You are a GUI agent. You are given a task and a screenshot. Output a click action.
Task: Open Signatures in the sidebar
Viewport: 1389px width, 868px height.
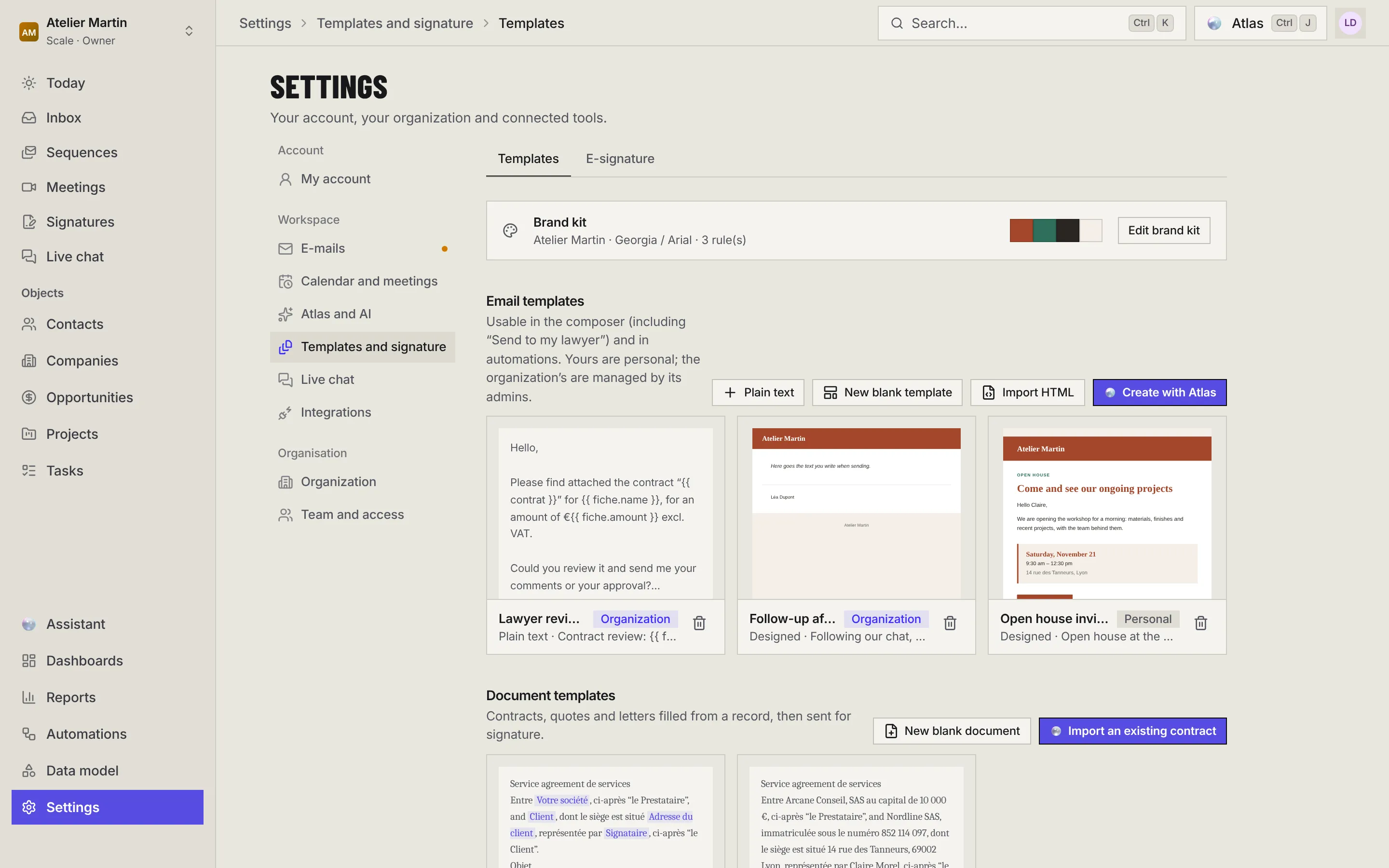108,222
